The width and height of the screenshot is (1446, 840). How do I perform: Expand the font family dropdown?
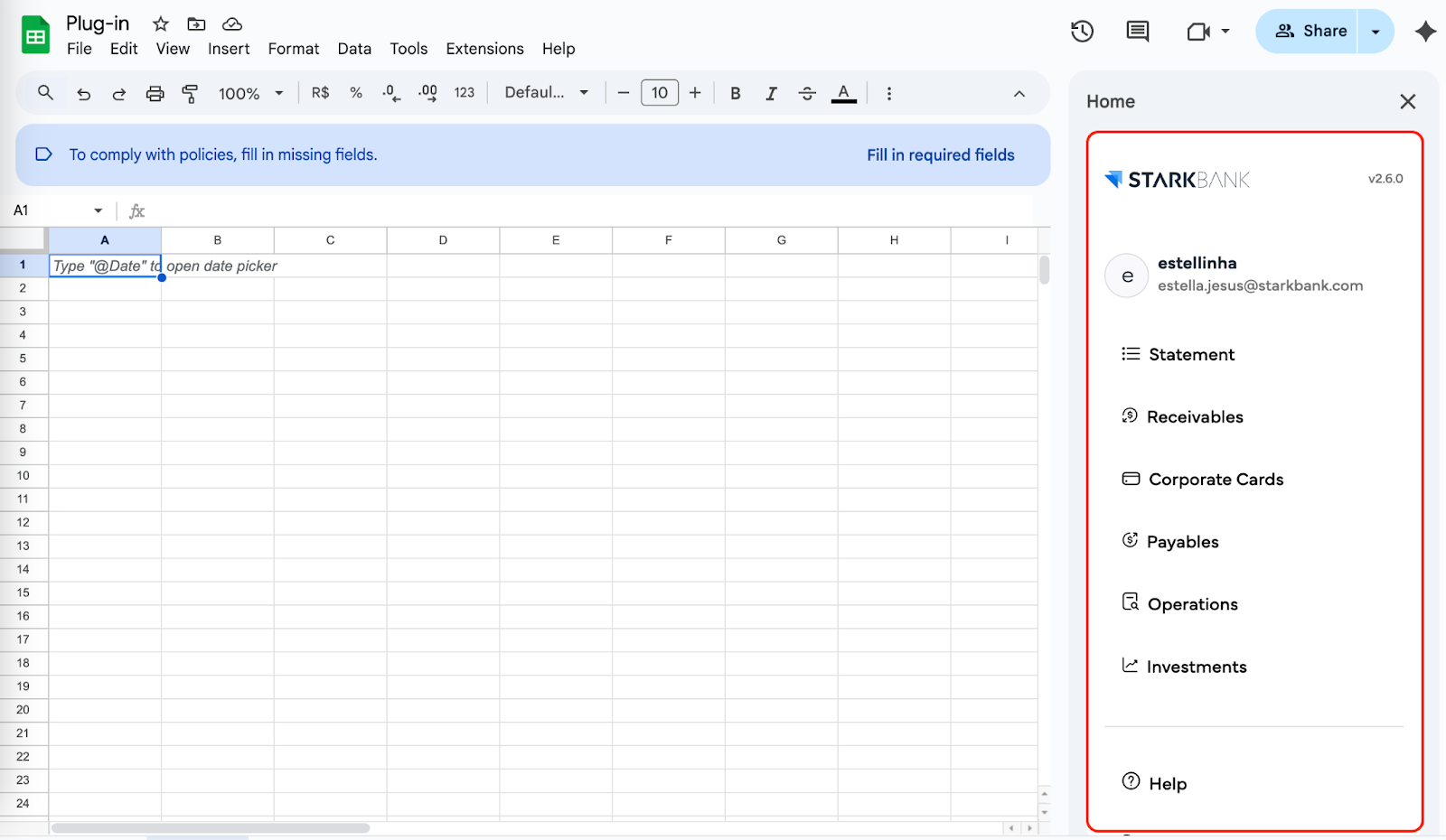(546, 93)
